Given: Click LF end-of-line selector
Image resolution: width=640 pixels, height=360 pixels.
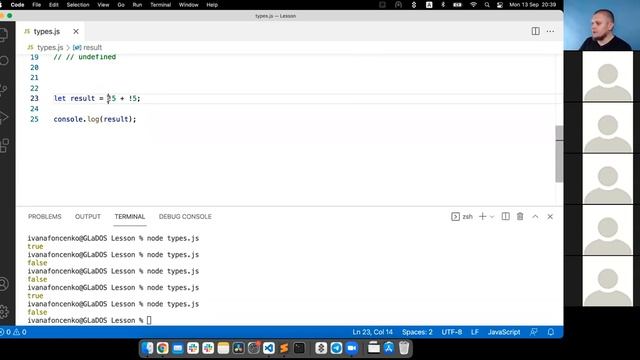Looking at the screenshot, I should [475, 332].
